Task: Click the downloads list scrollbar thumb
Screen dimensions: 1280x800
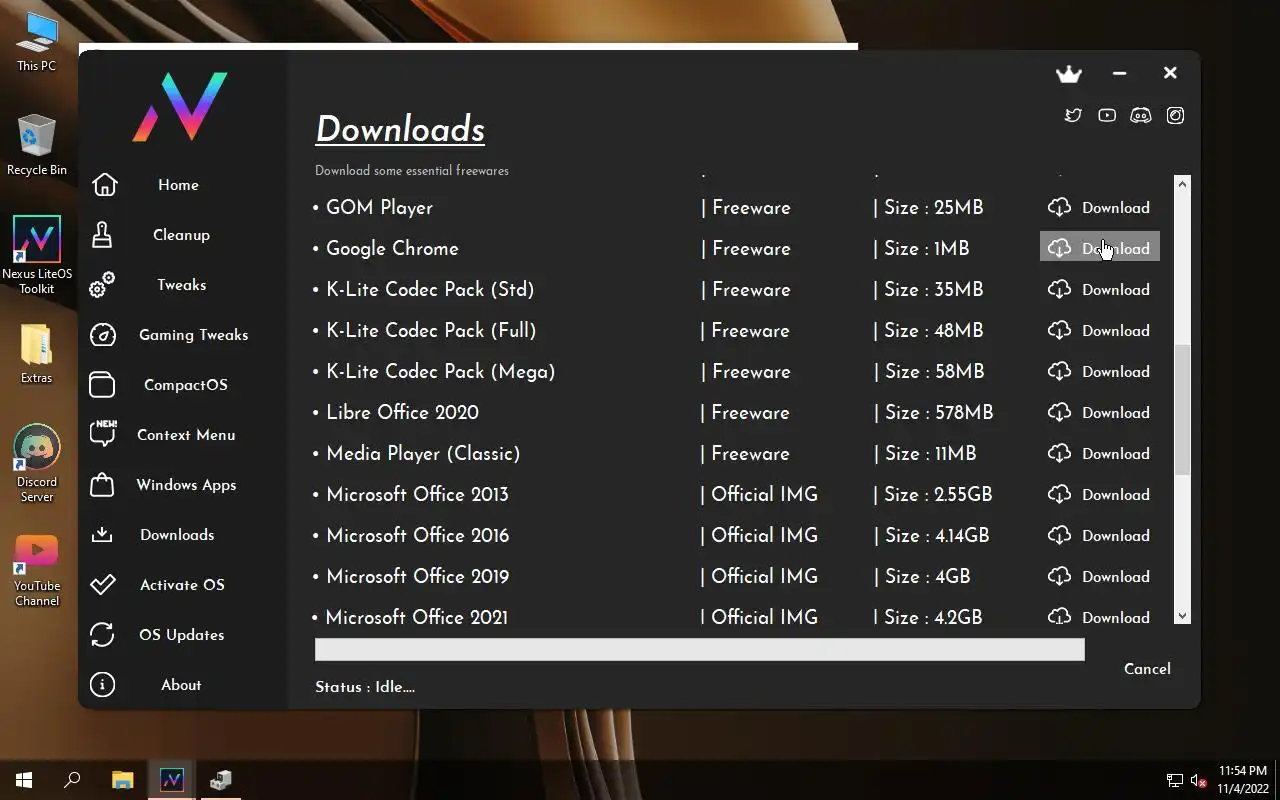Action: [1183, 410]
